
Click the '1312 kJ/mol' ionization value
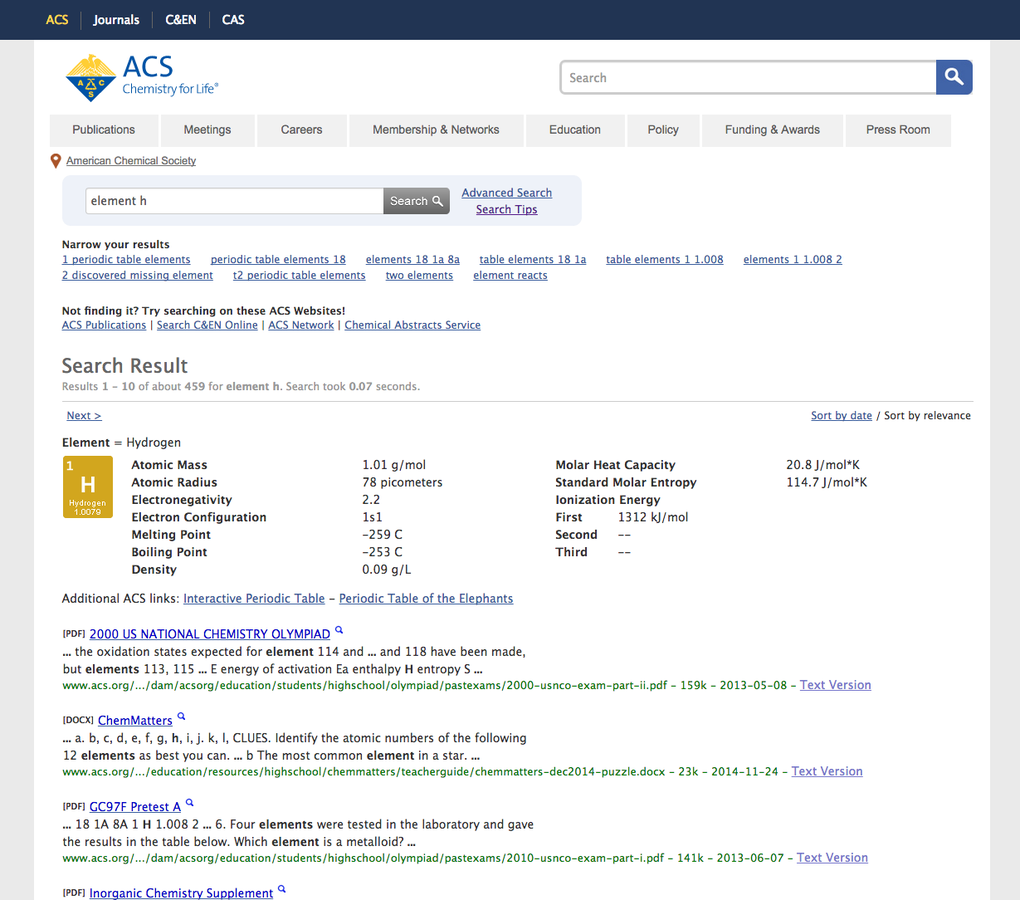point(652,517)
